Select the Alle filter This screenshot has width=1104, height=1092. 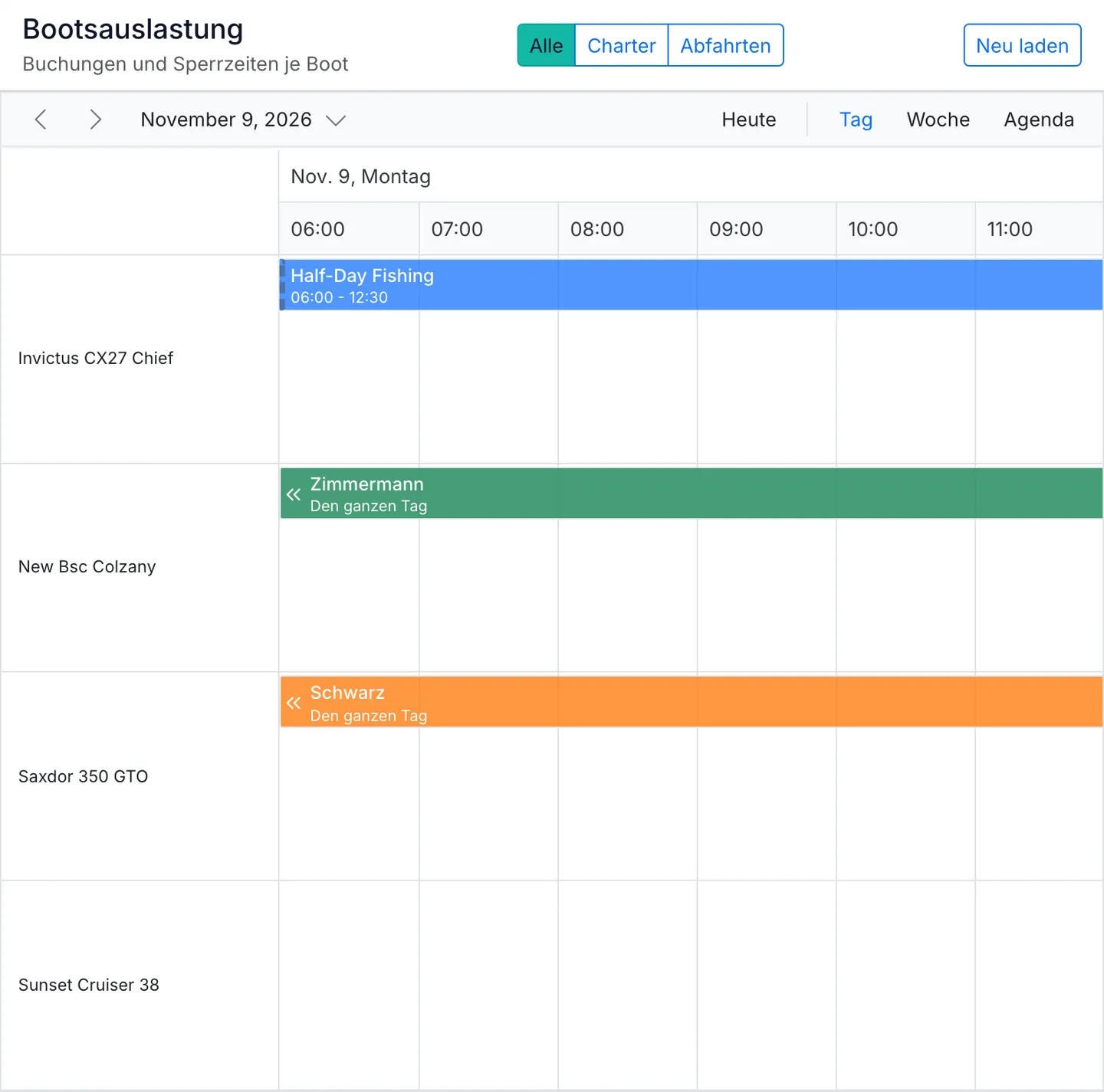tap(546, 45)
